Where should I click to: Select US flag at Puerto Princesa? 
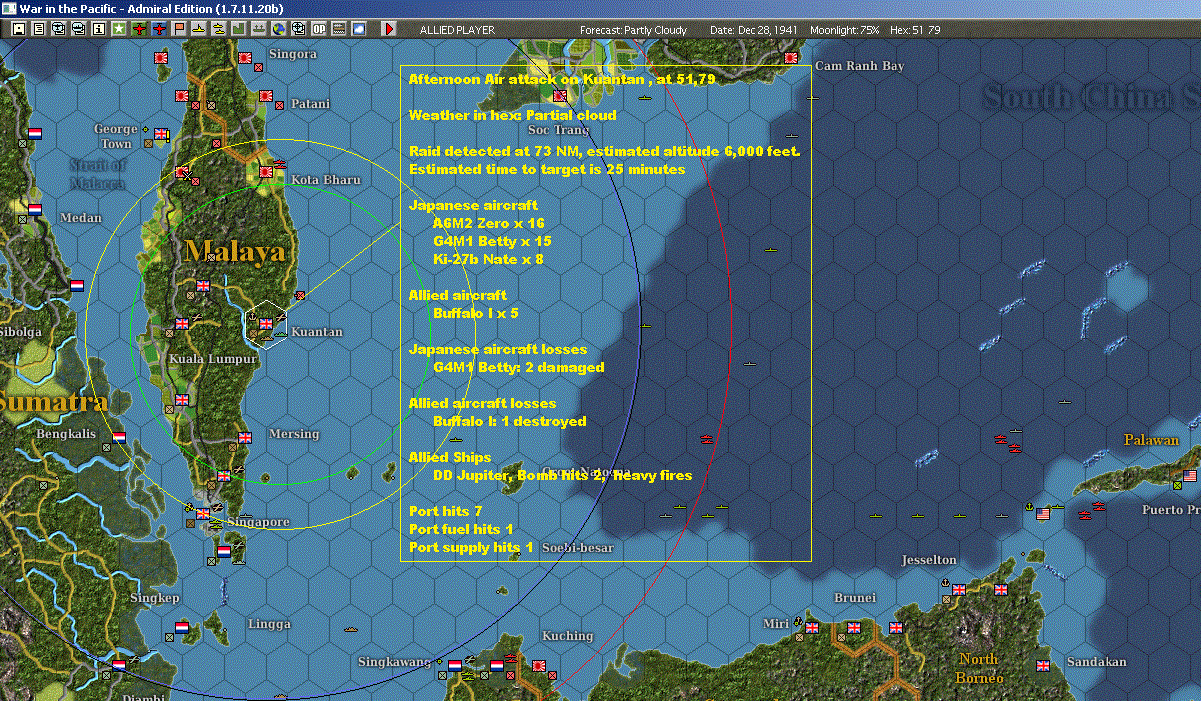click(x=1190, y=476)
